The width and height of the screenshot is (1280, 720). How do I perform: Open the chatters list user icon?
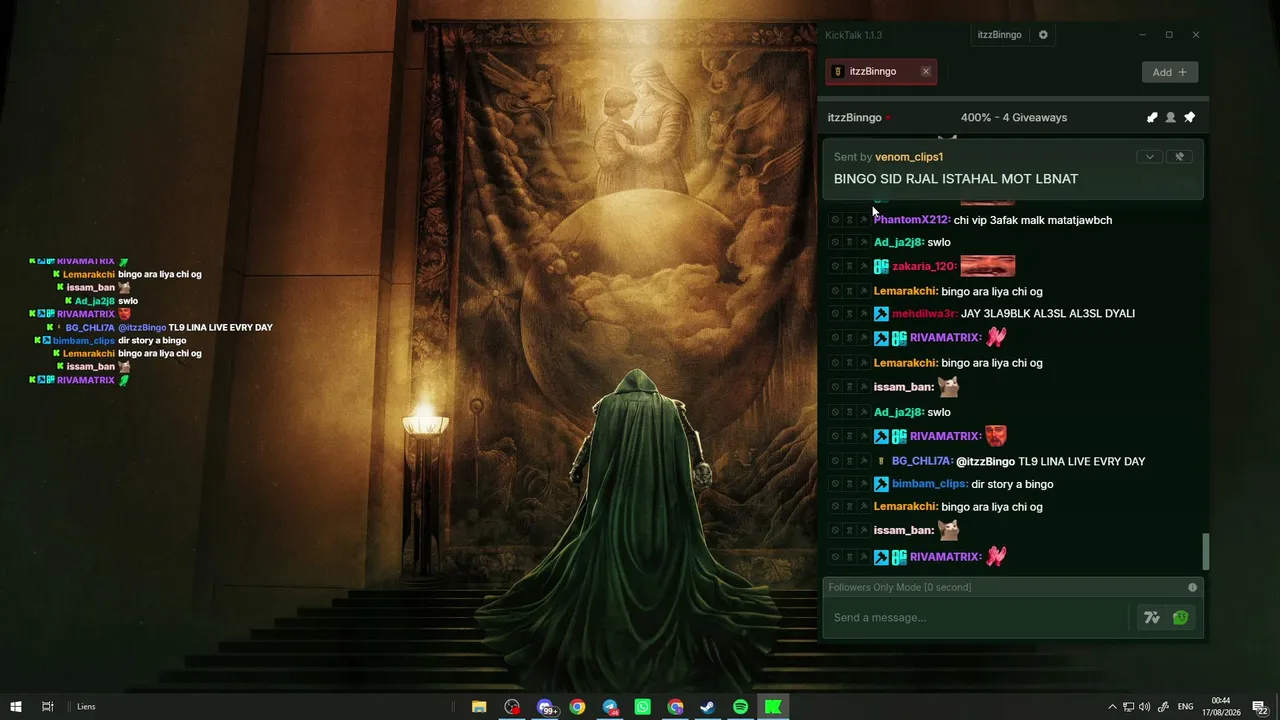pyautogui.click(x=1171, y=118)
